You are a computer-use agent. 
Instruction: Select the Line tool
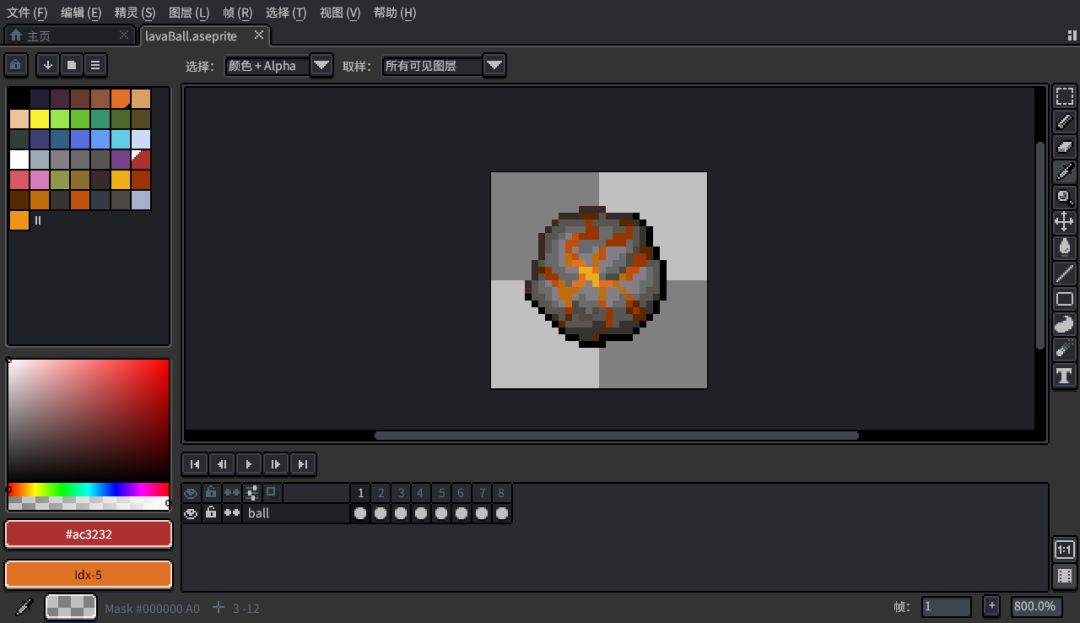tap(1064, 273)
